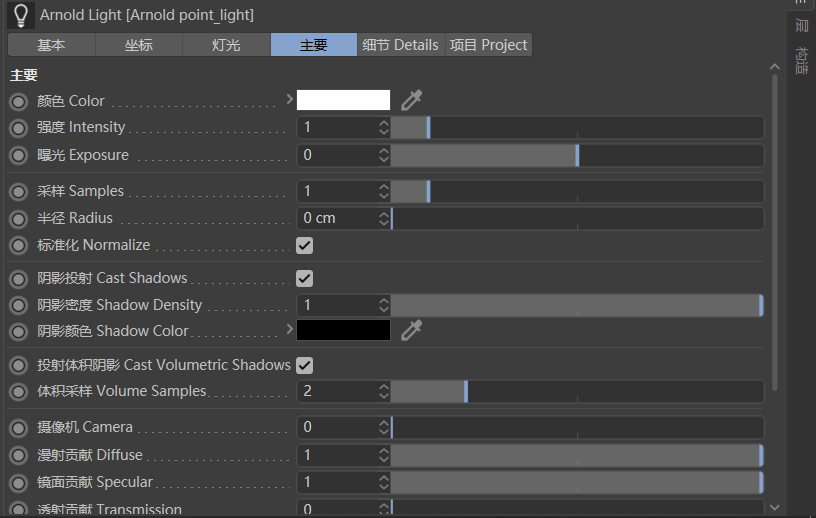The image size is (816, 518).
Task: Toggle the Diffuse keyframe dot
Action: (x=18, y=456)
